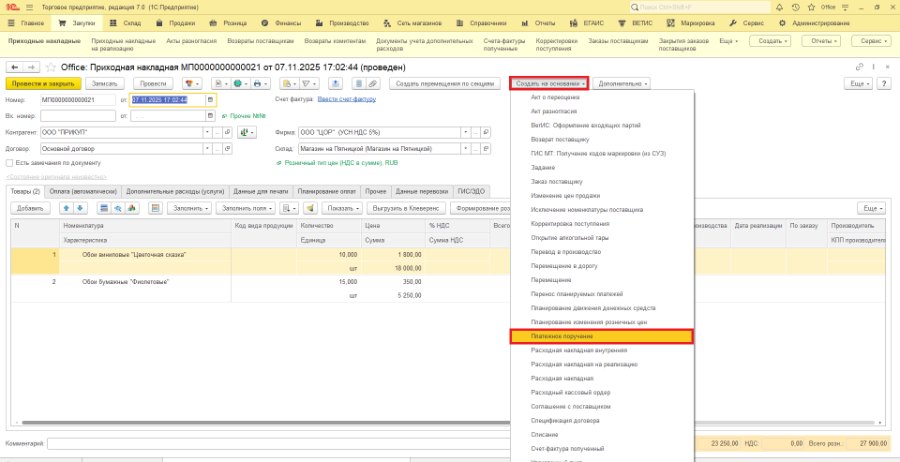The width and height of the screenshot is (900, 462).
Task: Click the 'Акты разногласия' navigation link
Action: (x=189, y=41)
